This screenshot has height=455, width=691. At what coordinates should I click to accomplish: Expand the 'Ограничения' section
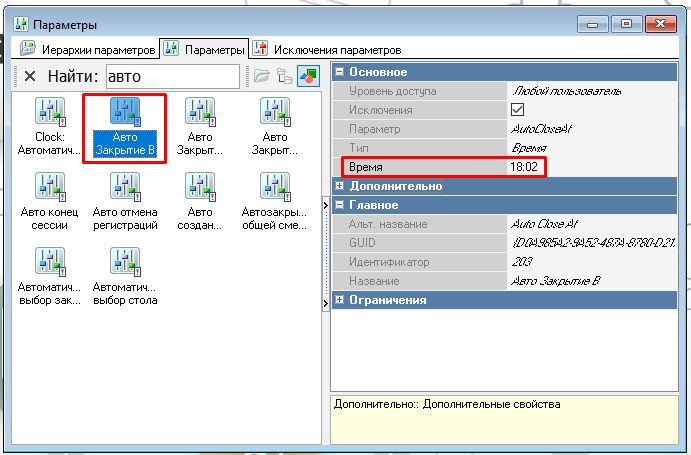click(340, 300)
